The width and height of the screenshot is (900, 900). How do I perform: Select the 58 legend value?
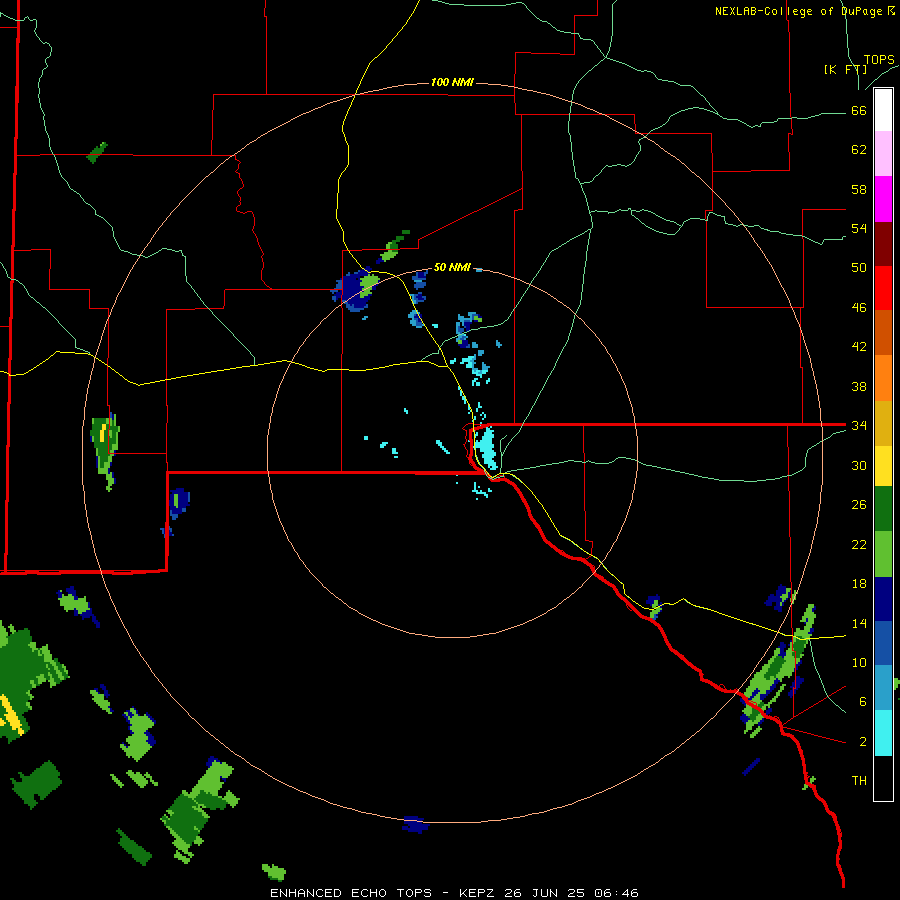tap(859, 189)
